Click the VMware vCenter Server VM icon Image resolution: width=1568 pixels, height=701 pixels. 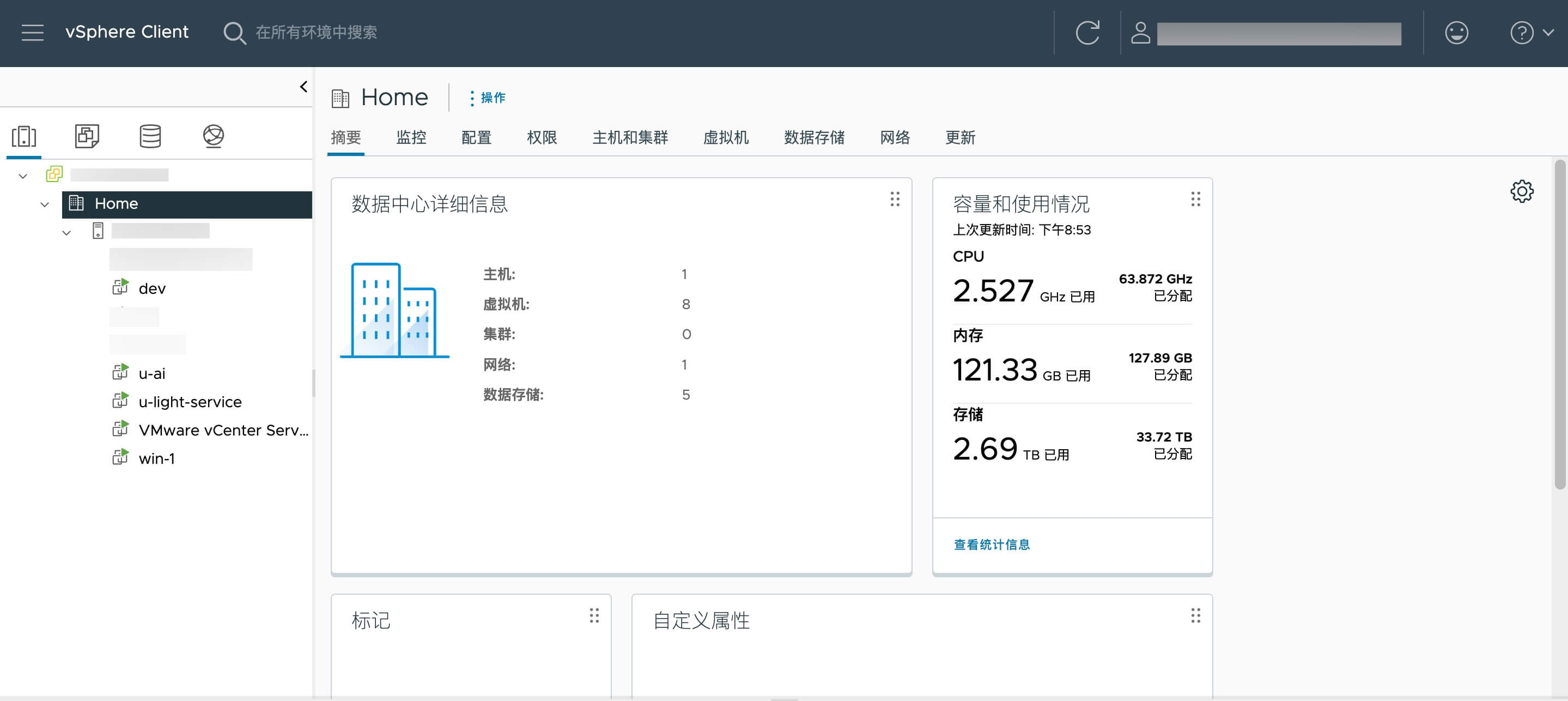[x=120, y=429]
